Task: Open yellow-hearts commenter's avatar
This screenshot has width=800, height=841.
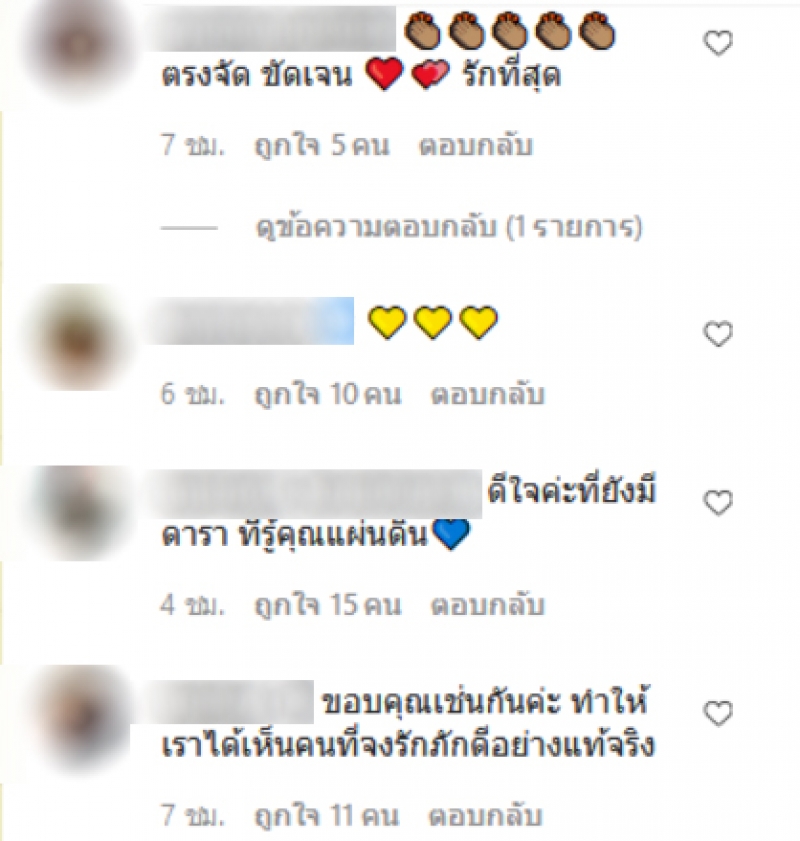Action: click(x=80, y=338)
